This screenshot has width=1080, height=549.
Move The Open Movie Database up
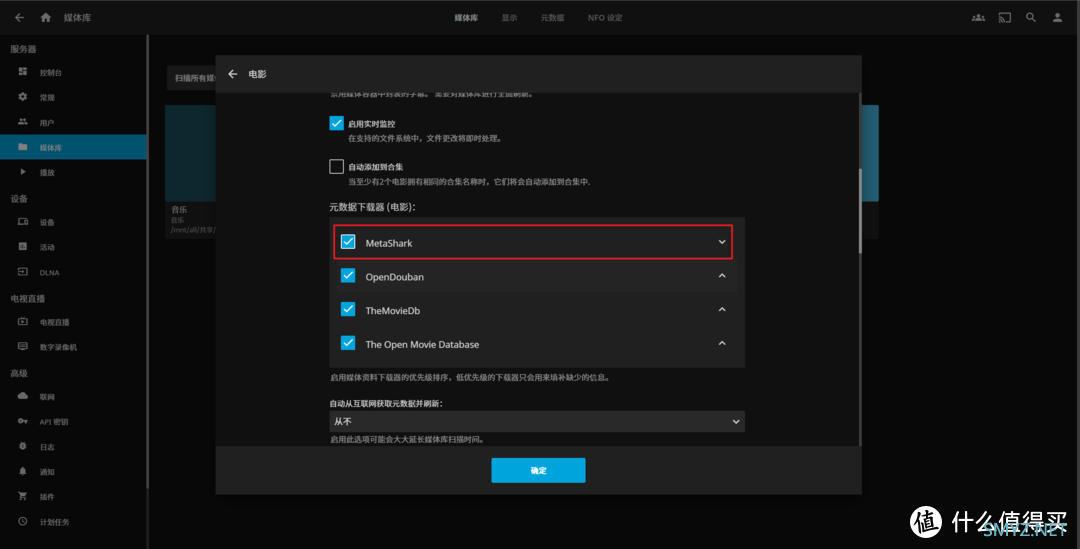[x=722, y=343]
